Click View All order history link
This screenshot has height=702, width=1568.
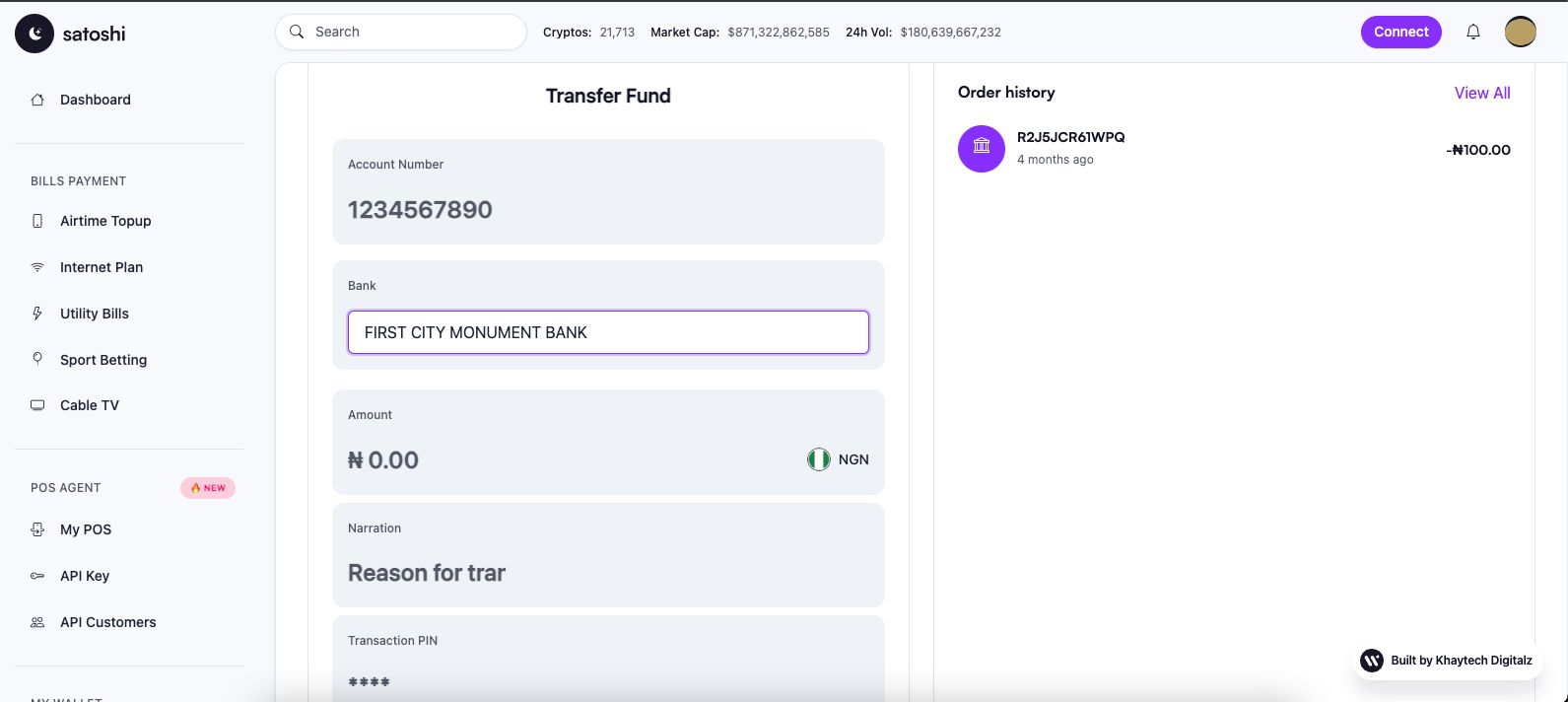(1481, 93)
